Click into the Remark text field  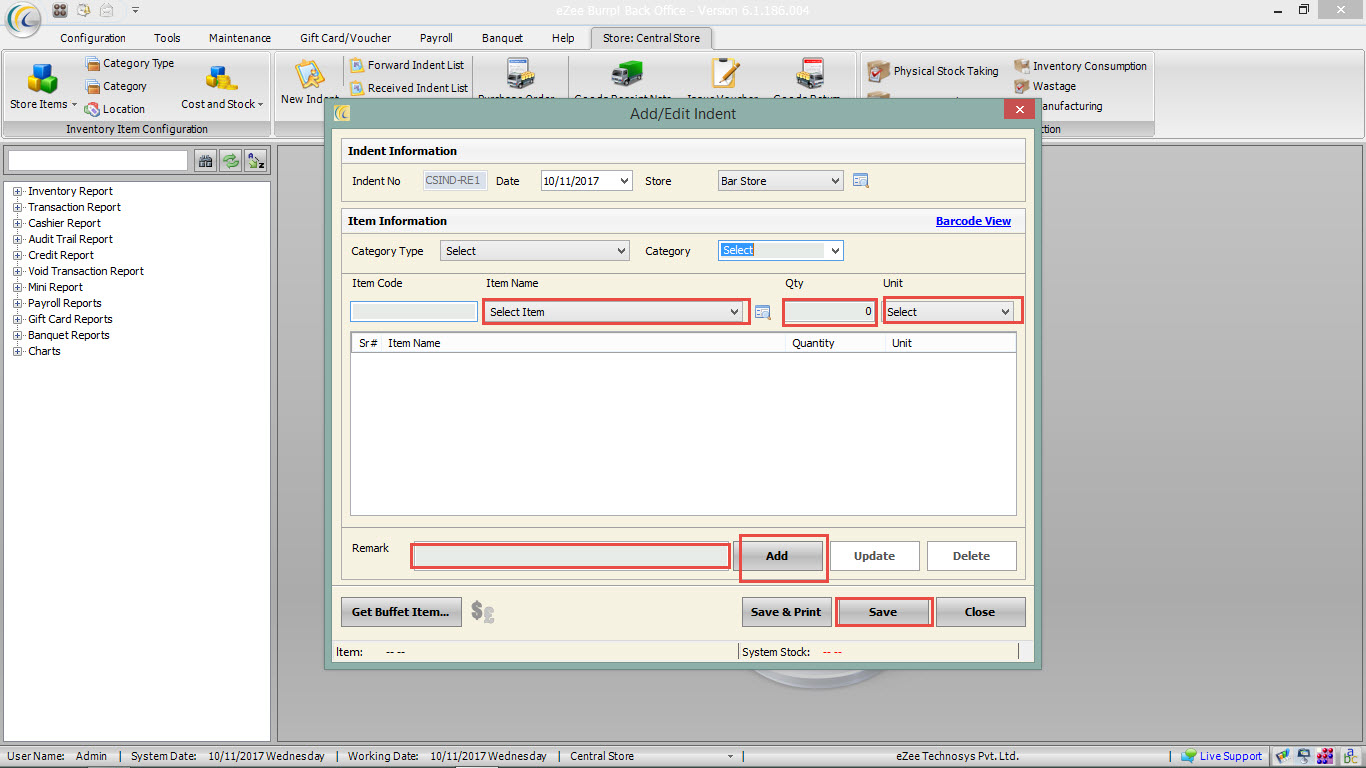point(571,556)
